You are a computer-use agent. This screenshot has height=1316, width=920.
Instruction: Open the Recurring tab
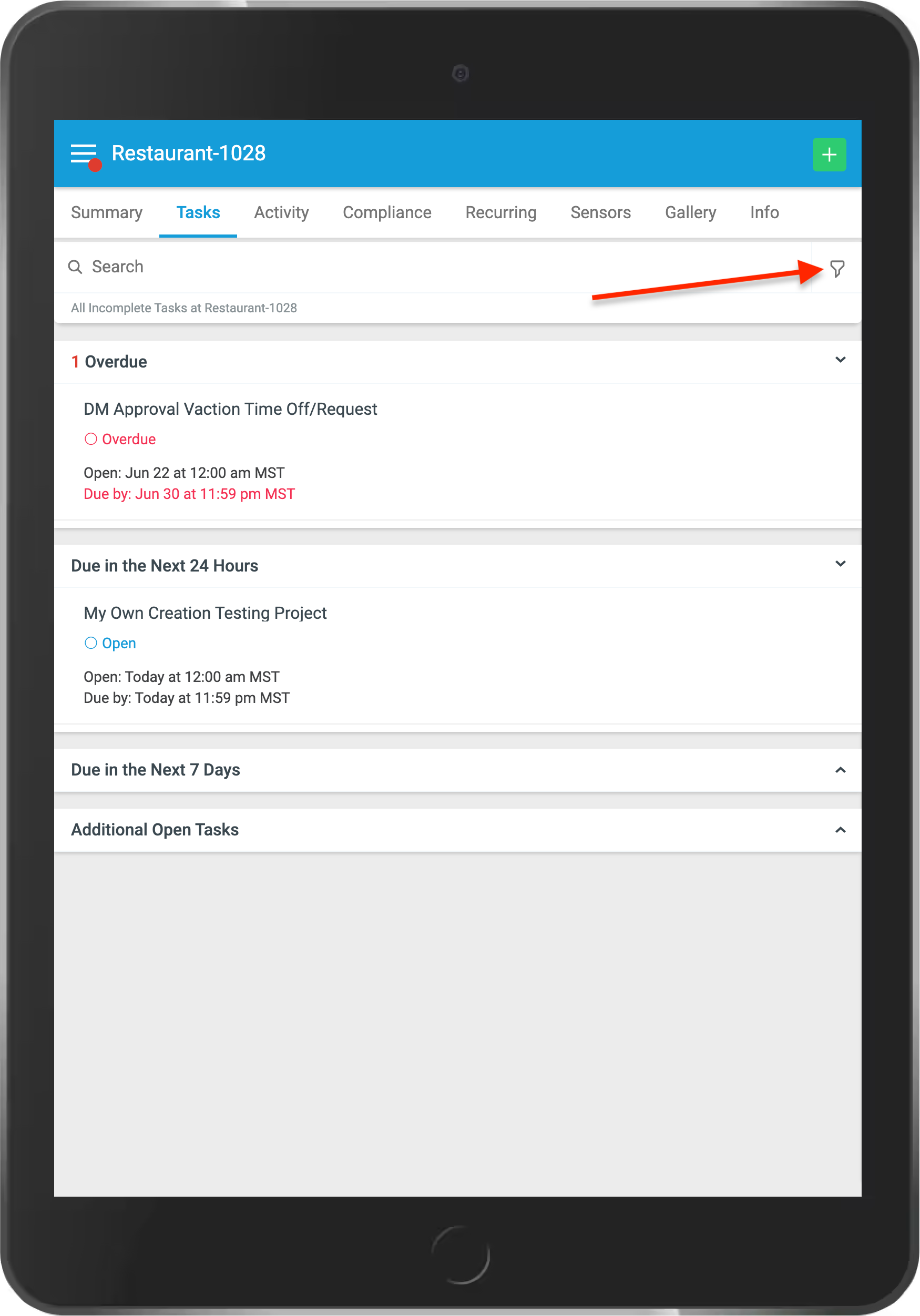pyautogui.click(x=500, y=212)
